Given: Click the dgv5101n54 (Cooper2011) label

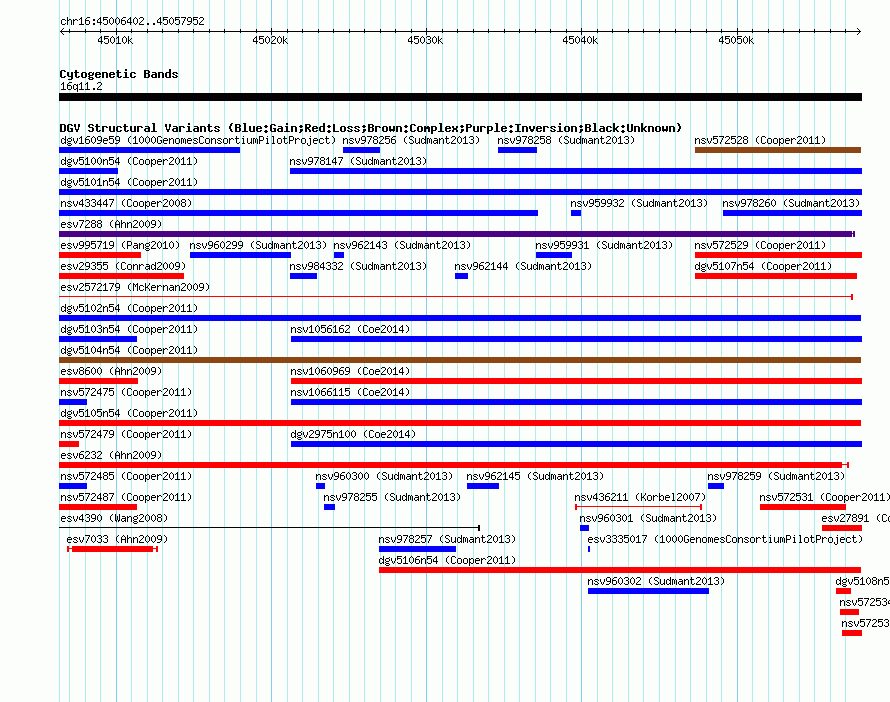Looking at the screenshot, I should point(129,182).
